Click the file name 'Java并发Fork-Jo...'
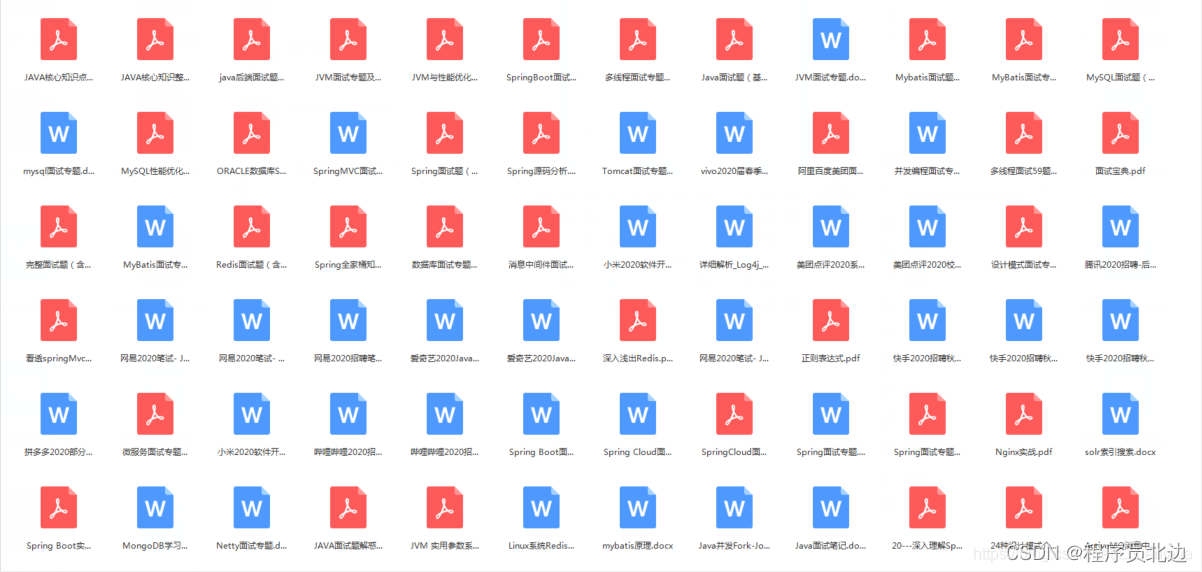 (x=735, y=546)
